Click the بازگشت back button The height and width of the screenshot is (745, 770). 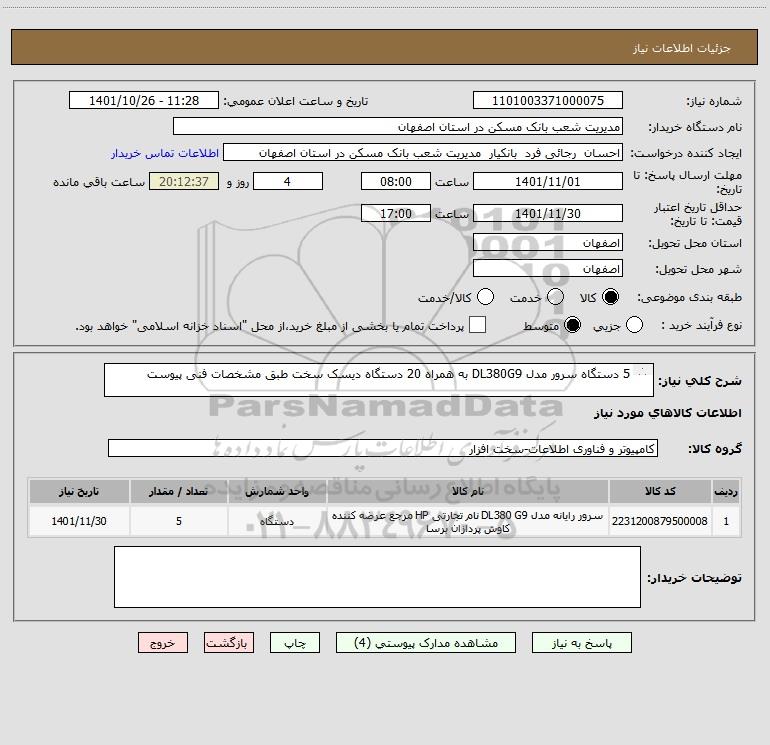pos(229,643)
